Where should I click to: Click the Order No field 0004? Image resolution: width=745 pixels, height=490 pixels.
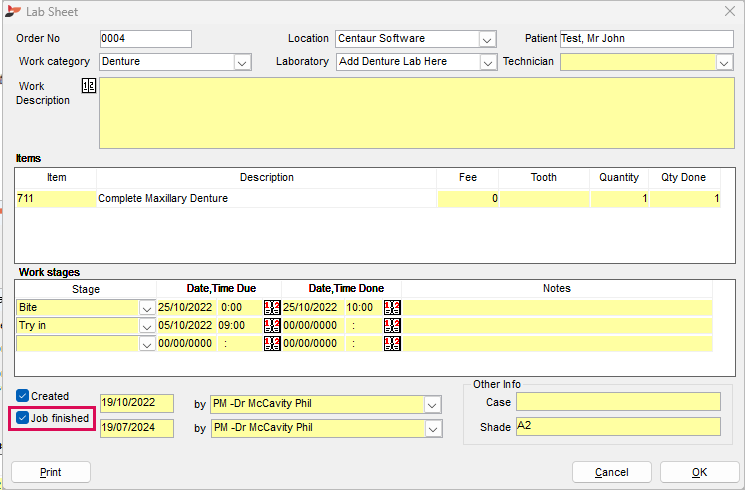[146, 39]
